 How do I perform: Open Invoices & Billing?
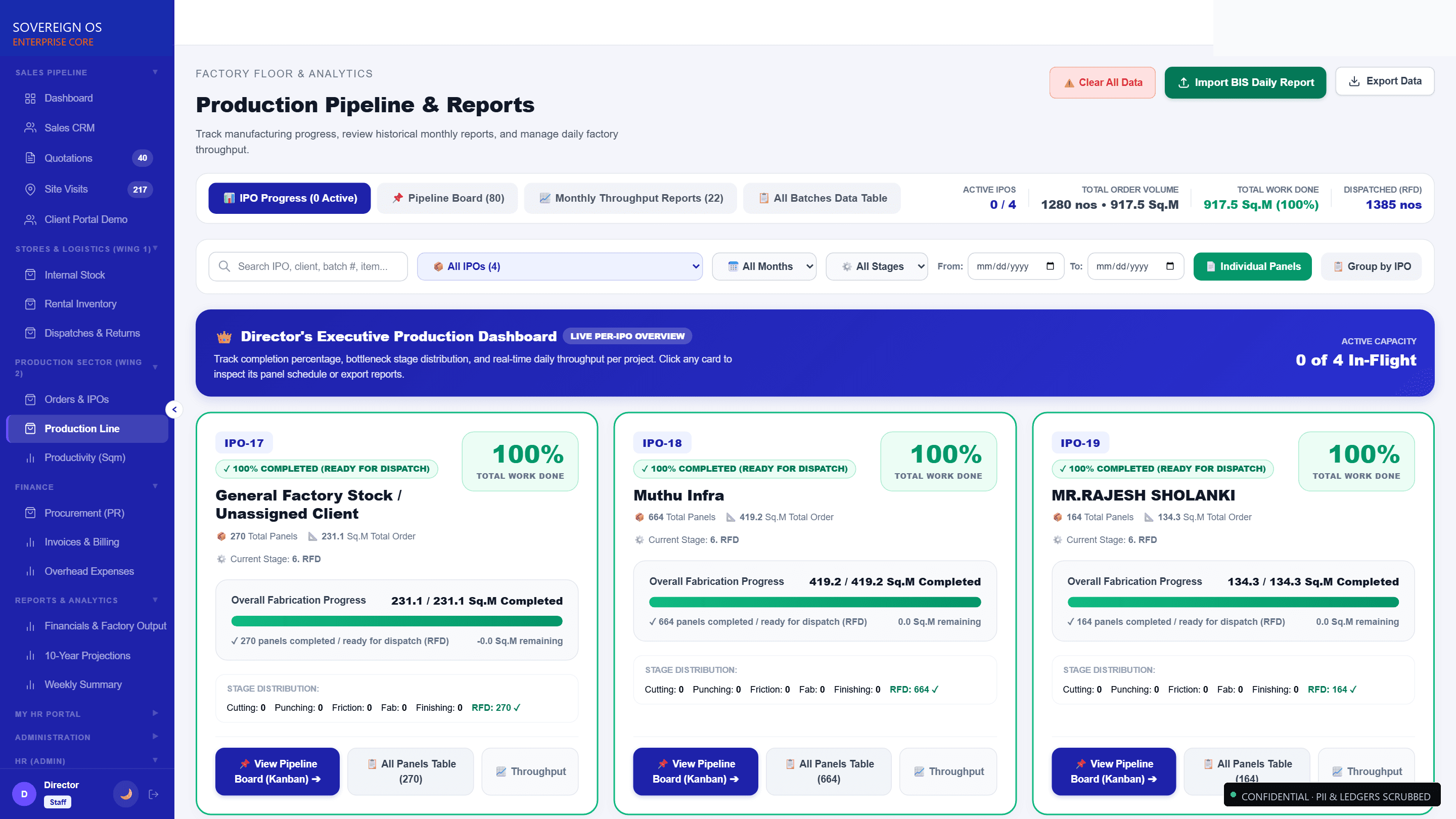pos(87,542)
